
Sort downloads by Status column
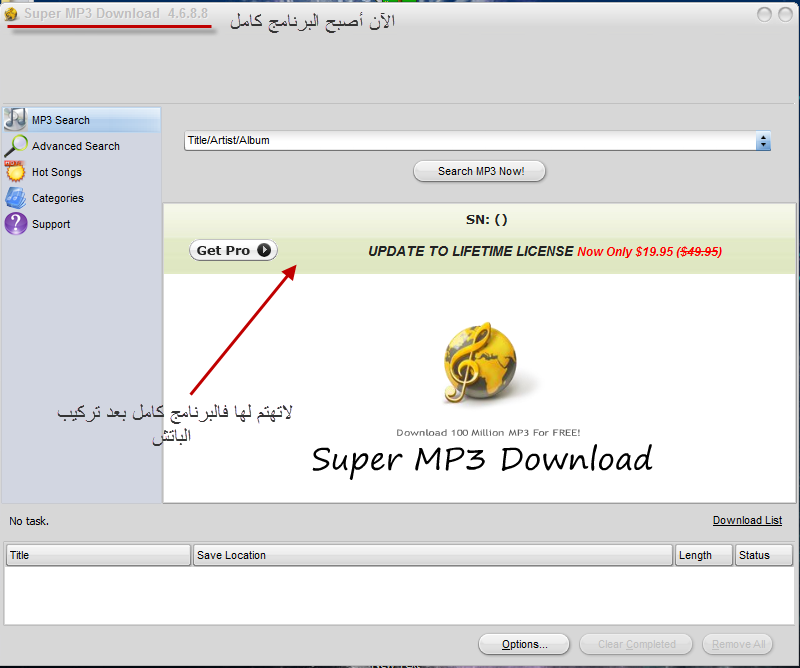[x=763, y=555]
